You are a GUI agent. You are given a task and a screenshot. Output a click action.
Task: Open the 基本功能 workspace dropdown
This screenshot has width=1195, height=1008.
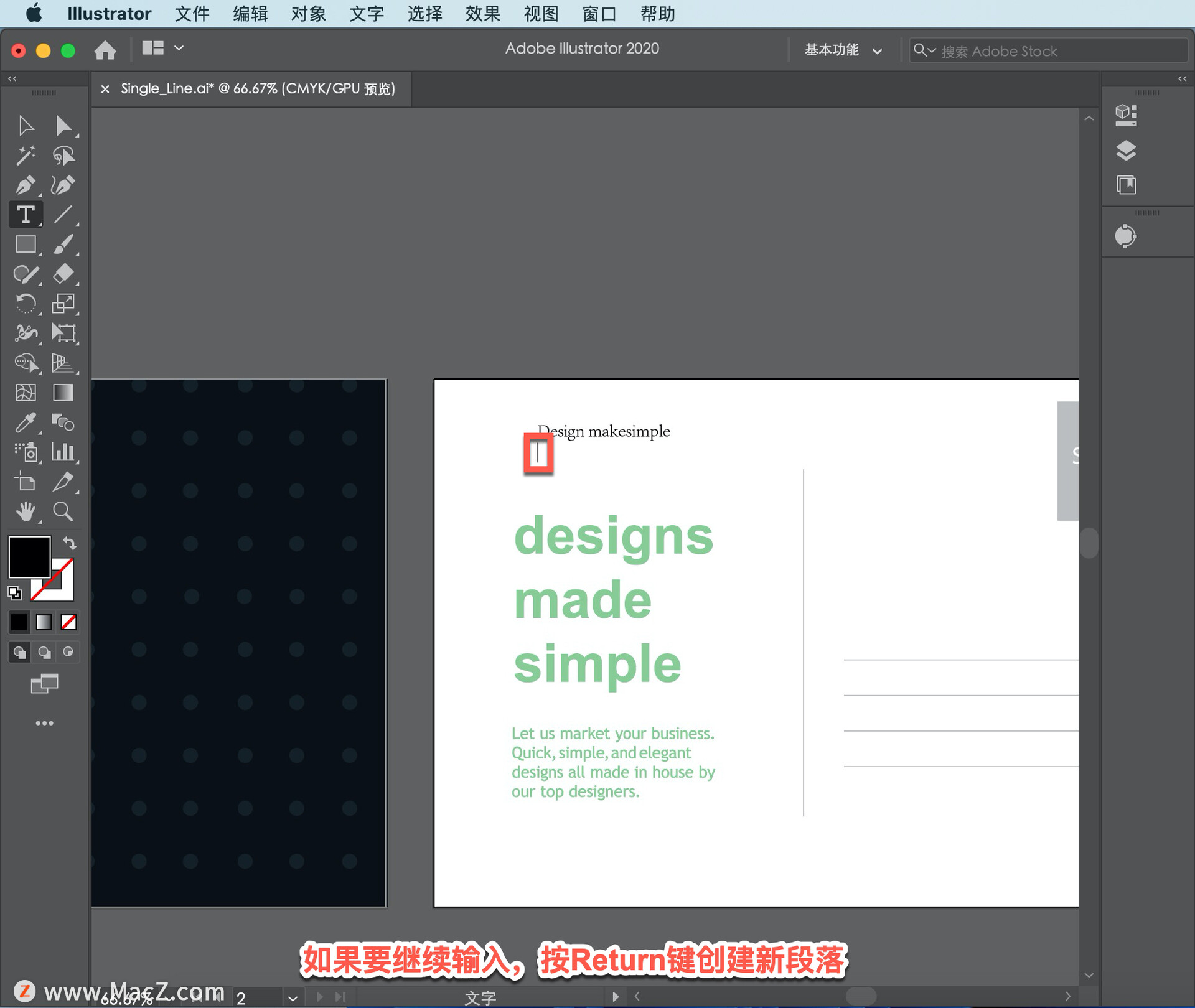point(843,50)
